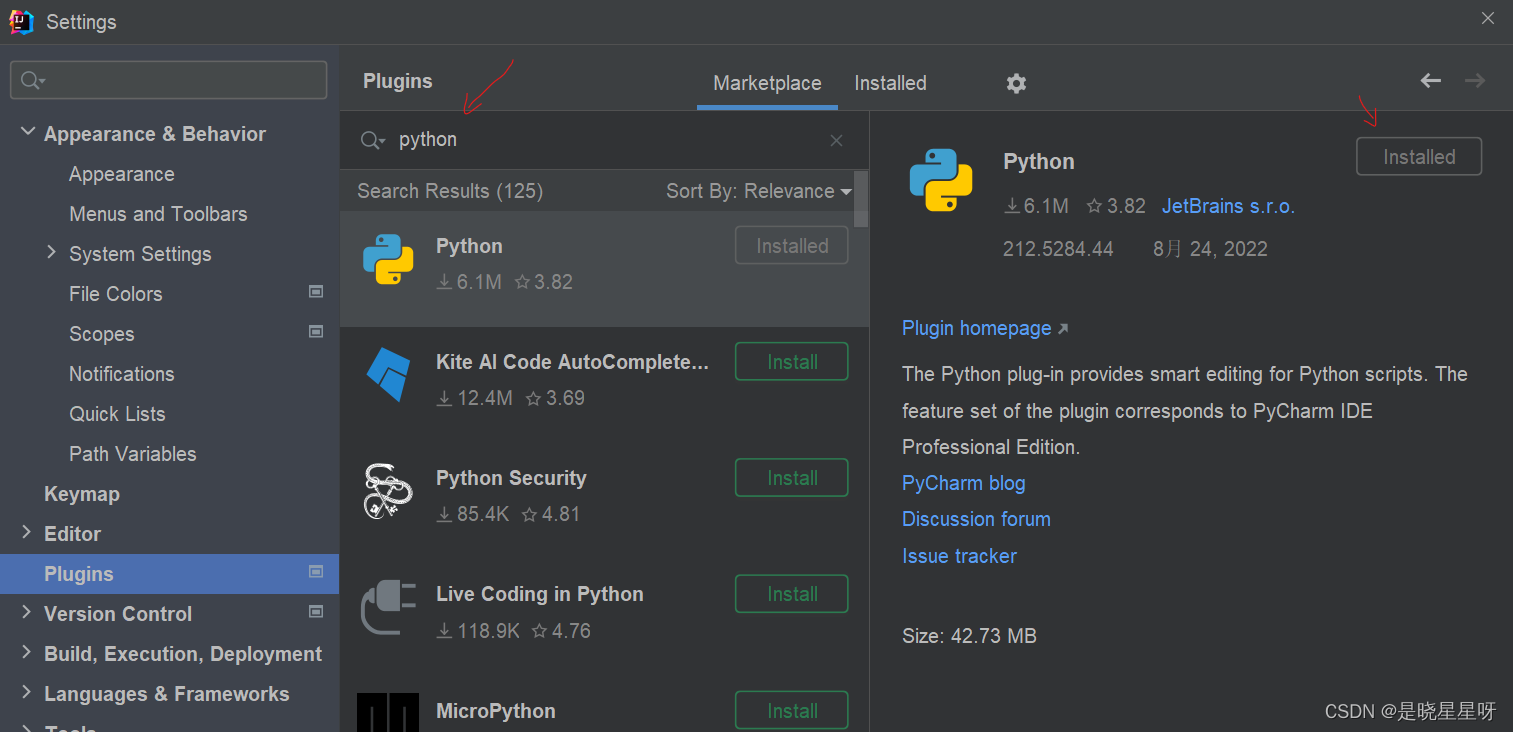This screenshot has height=732, width=1513.
Task: Click the Python plugin logo in results list
Action: (x=388, y=260)
